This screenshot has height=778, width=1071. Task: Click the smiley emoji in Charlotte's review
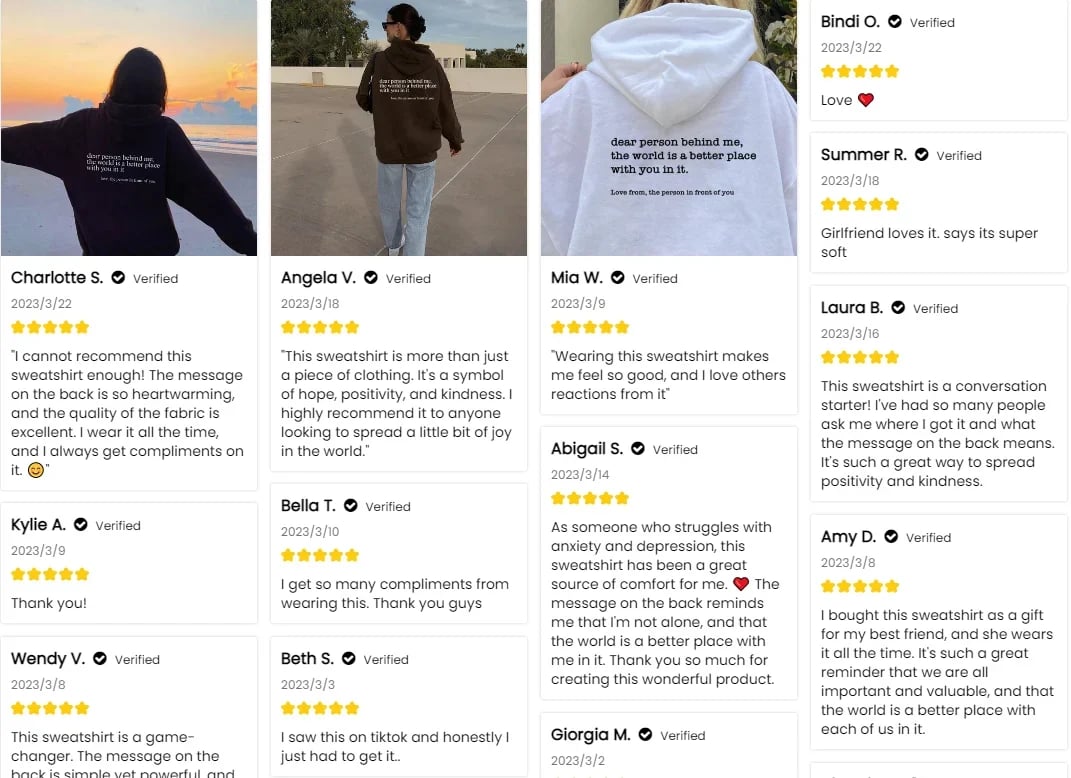(x=36, y=470)
